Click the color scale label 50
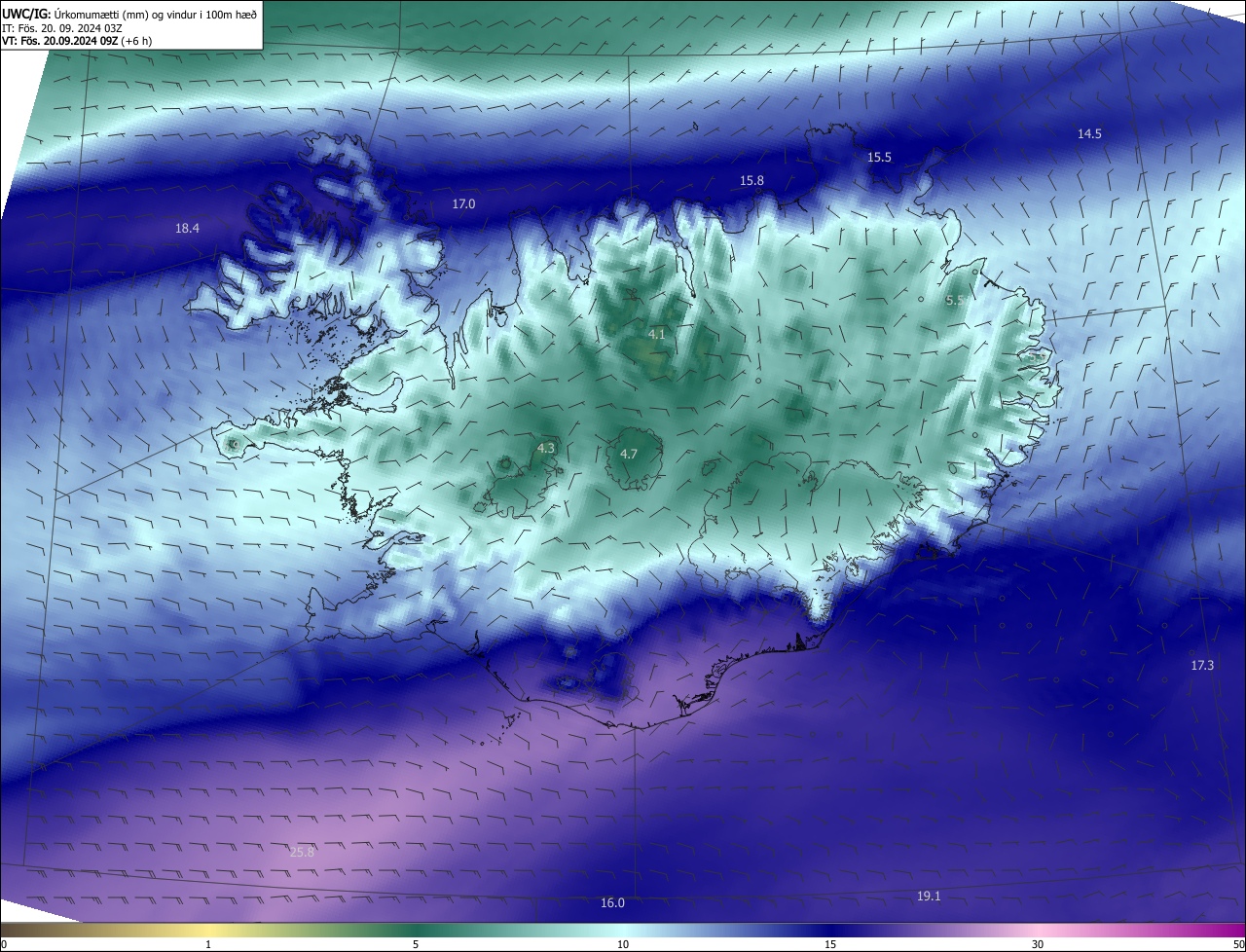 [x=1238, y=945]
